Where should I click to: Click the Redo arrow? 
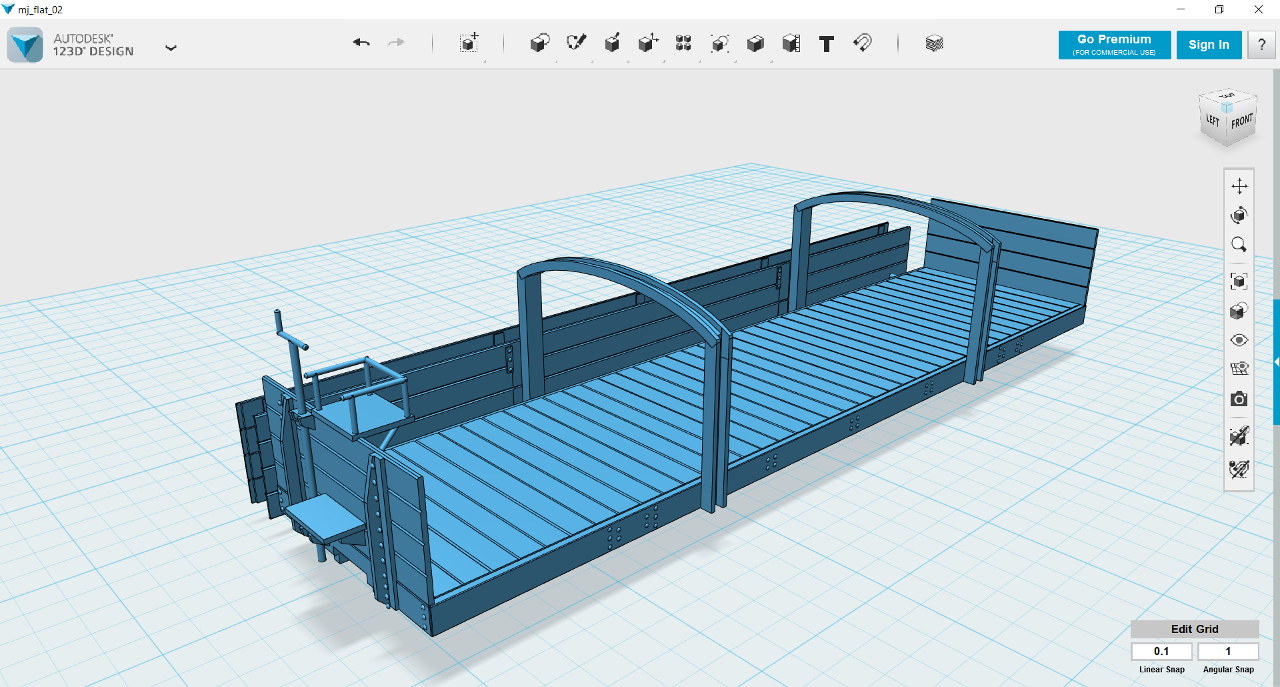(396, 43)
